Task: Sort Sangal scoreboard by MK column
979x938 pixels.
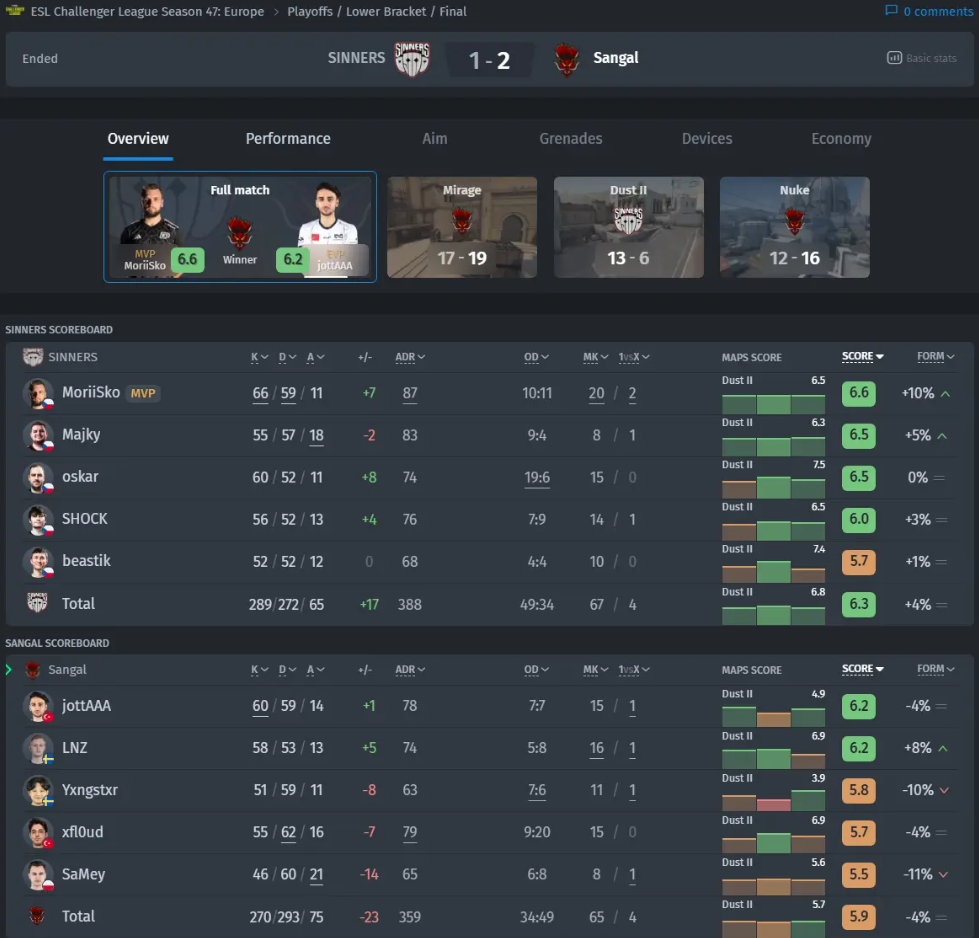Action: (x=596, y=670)
